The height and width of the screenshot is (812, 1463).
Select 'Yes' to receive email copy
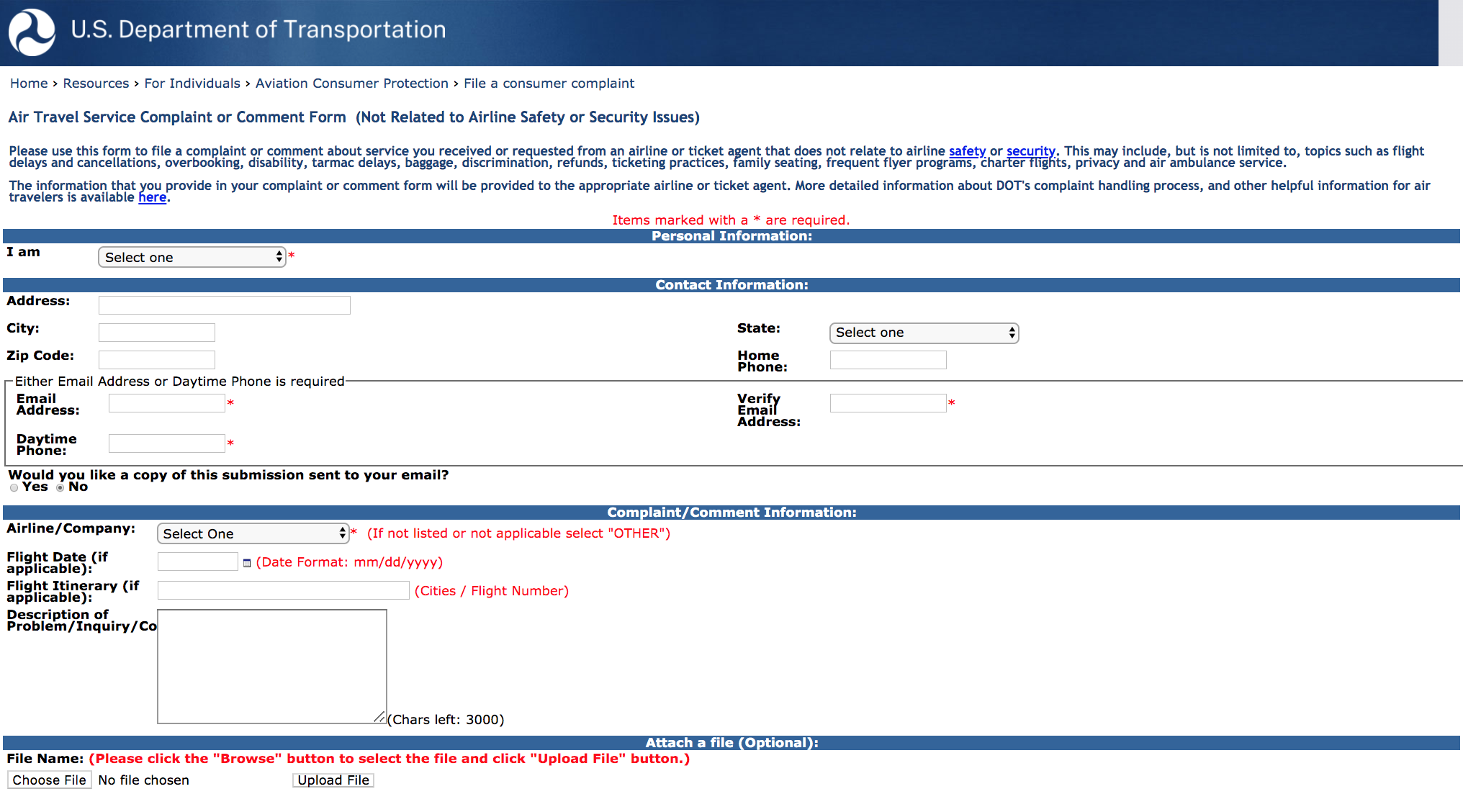13,487
